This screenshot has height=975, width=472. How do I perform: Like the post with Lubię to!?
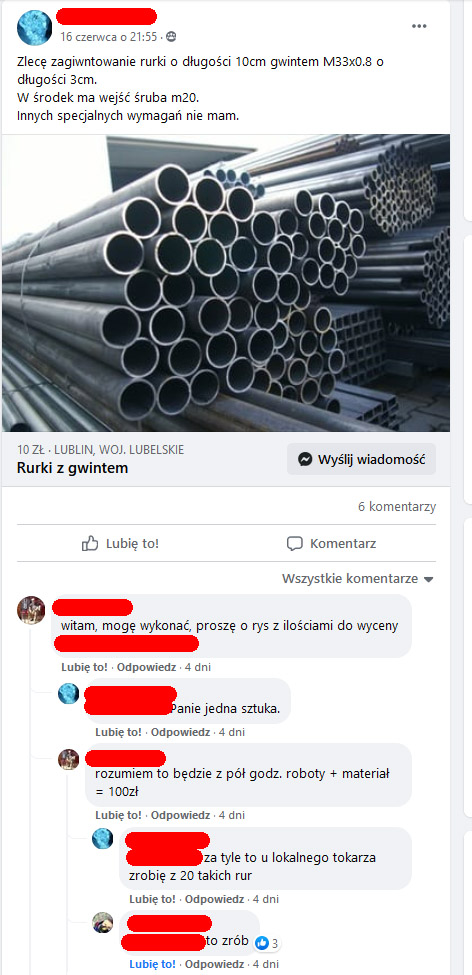click(x=121, y=543)
